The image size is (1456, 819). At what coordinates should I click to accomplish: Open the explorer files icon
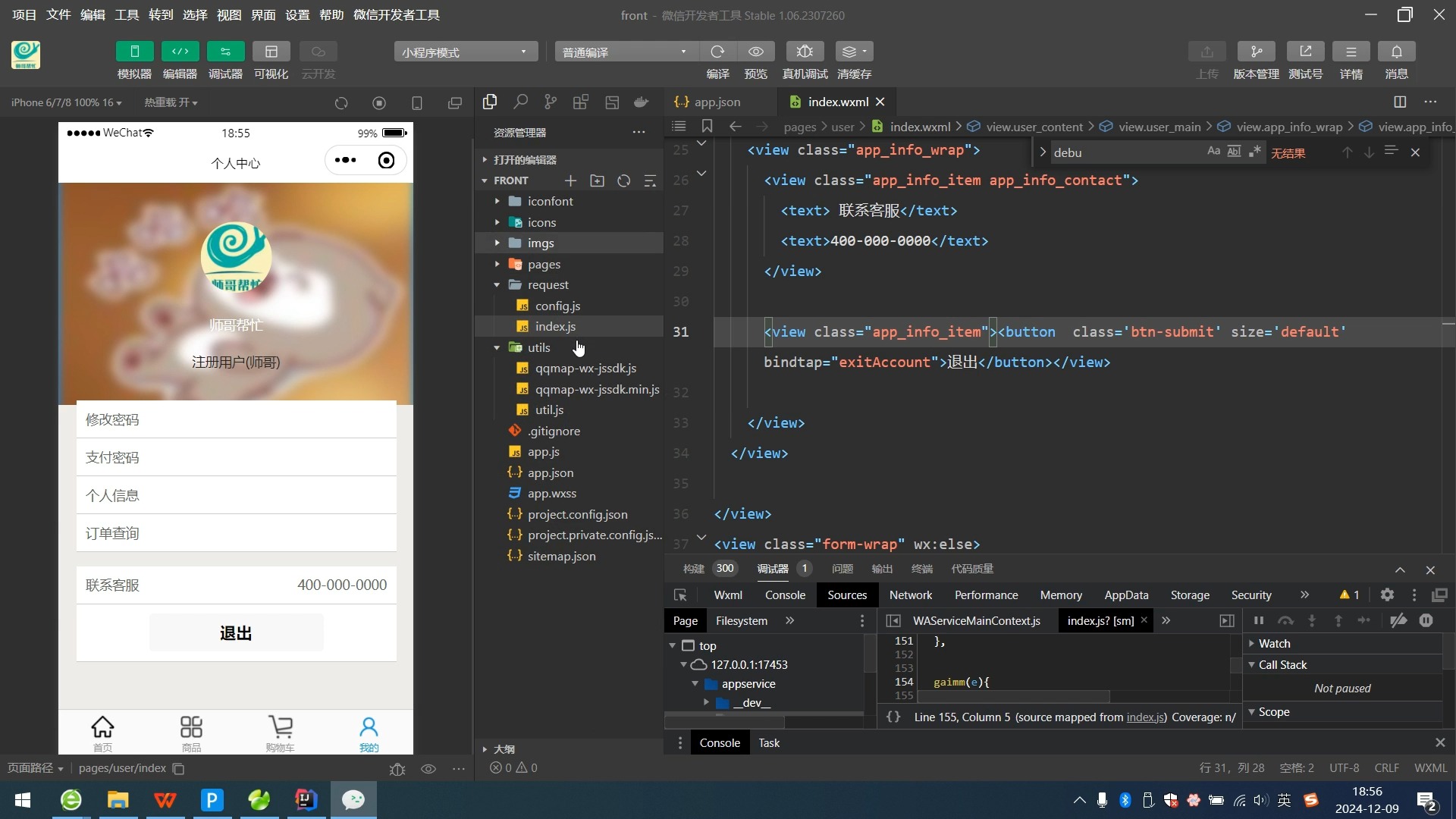pyautogui.click(x=490, y=102)
